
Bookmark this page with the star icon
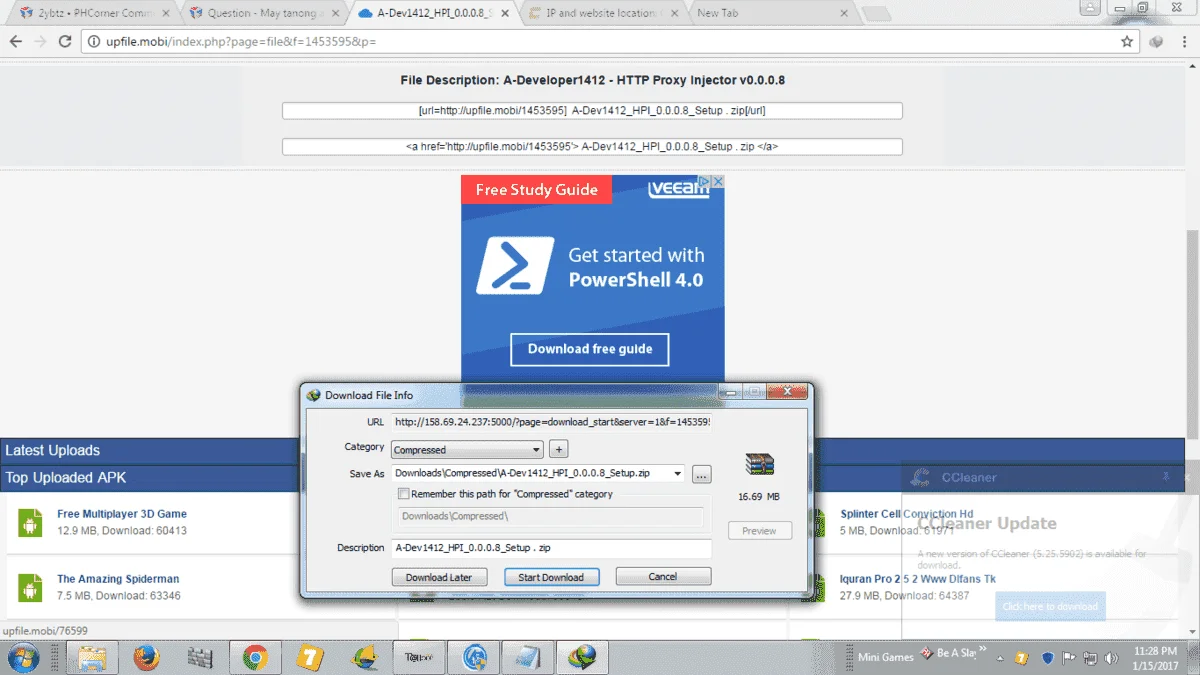[x=1127, y=42]
